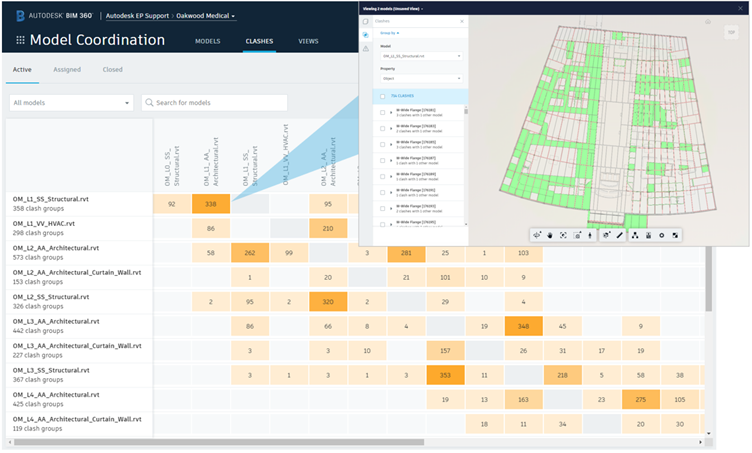Viewport: 752px width, 453px height.
Task: Open the Property dropdown set to Object
Action: tap(422, 78)
